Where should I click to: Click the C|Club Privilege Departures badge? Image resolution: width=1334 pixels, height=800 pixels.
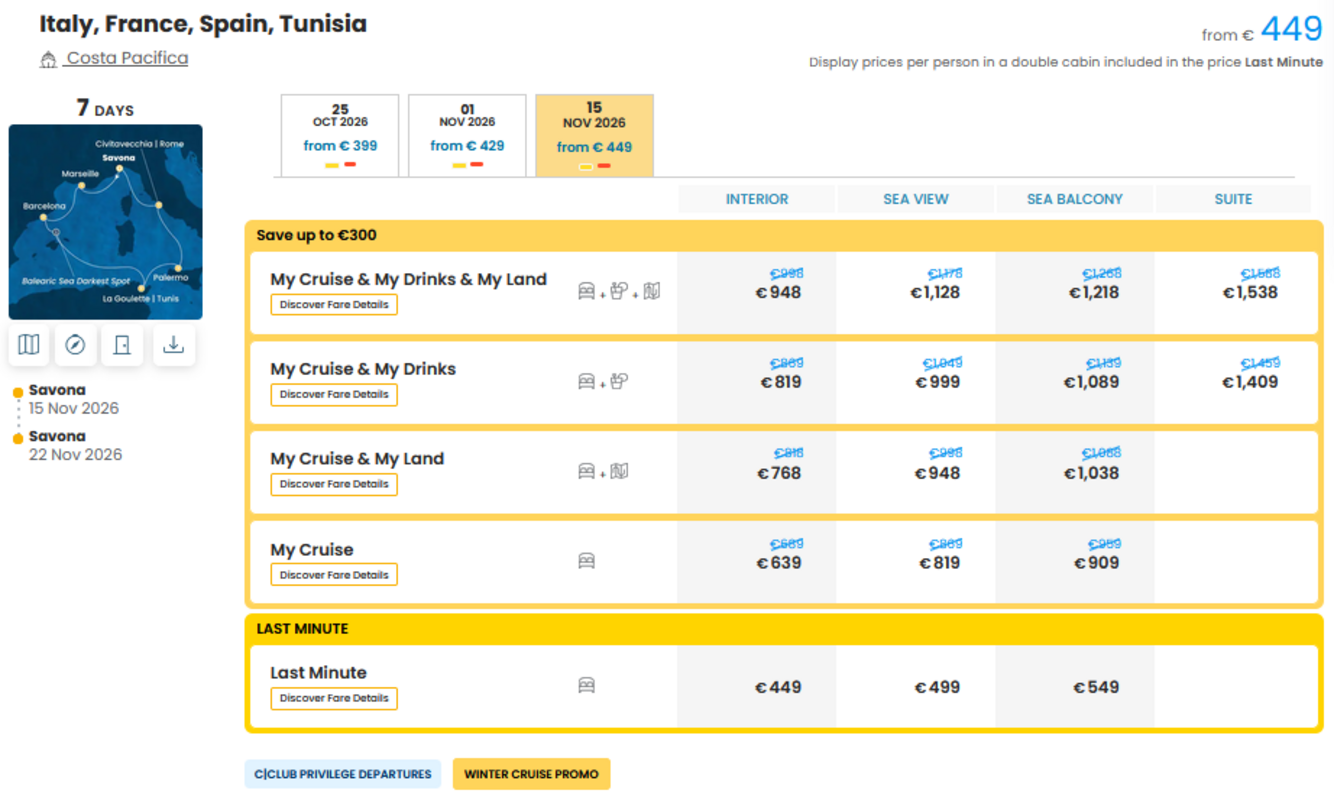click(343, 774)
